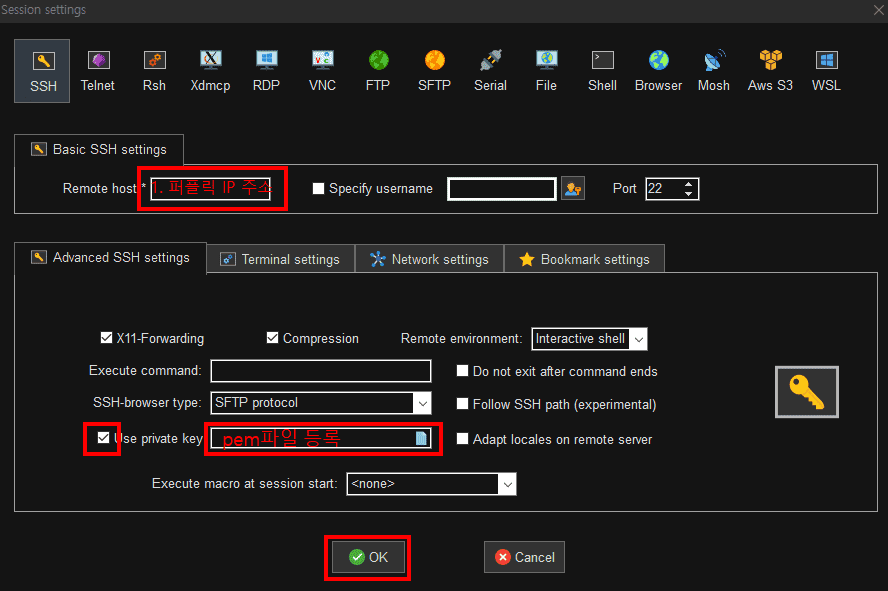Confirm session with the OK button
This screenshot has width=888, height=591.
coord(368,557)
